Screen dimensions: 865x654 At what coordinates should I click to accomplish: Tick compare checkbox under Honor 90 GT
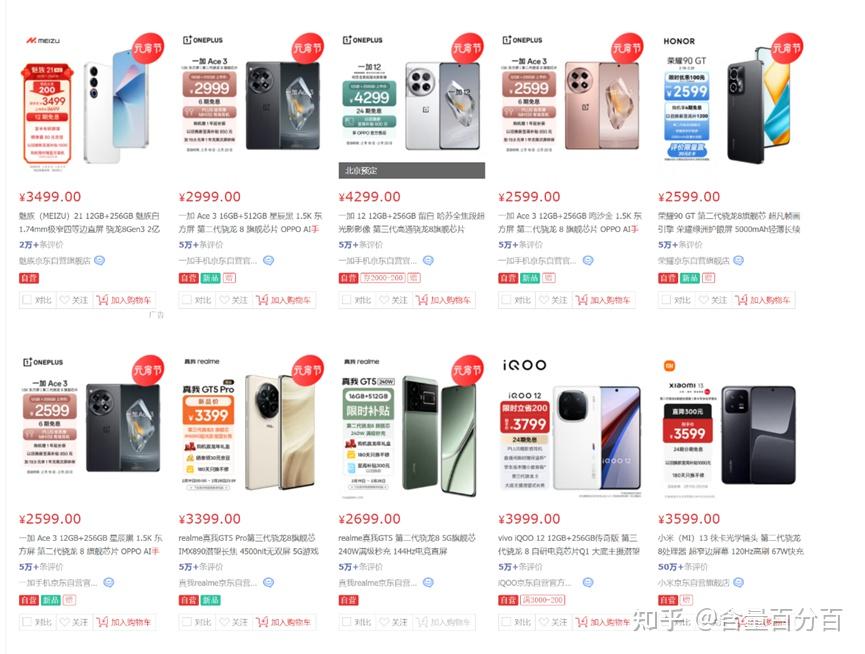pos(666,300)
